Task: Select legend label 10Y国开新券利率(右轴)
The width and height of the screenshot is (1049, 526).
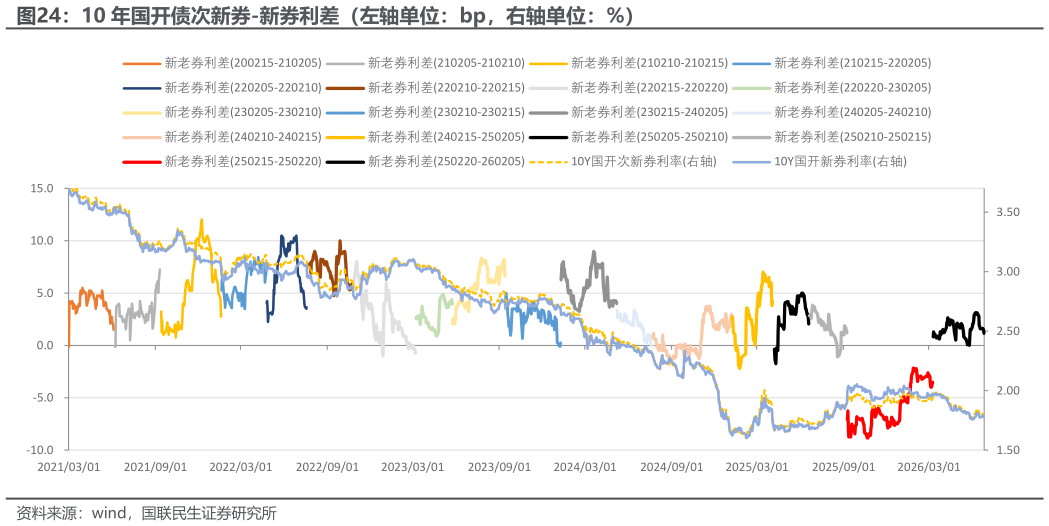Action: pos(841,162)
